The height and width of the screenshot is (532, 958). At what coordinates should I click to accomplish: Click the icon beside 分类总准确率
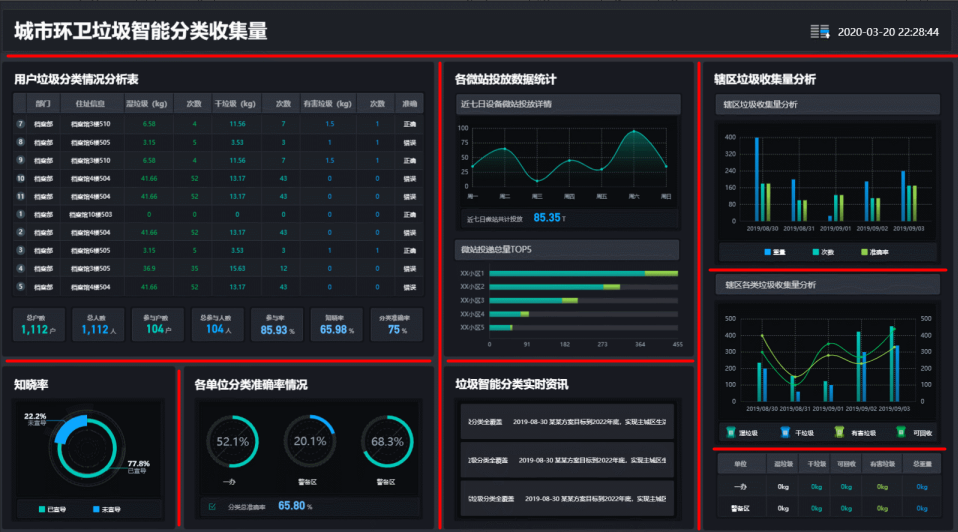[x=212, y=506]
